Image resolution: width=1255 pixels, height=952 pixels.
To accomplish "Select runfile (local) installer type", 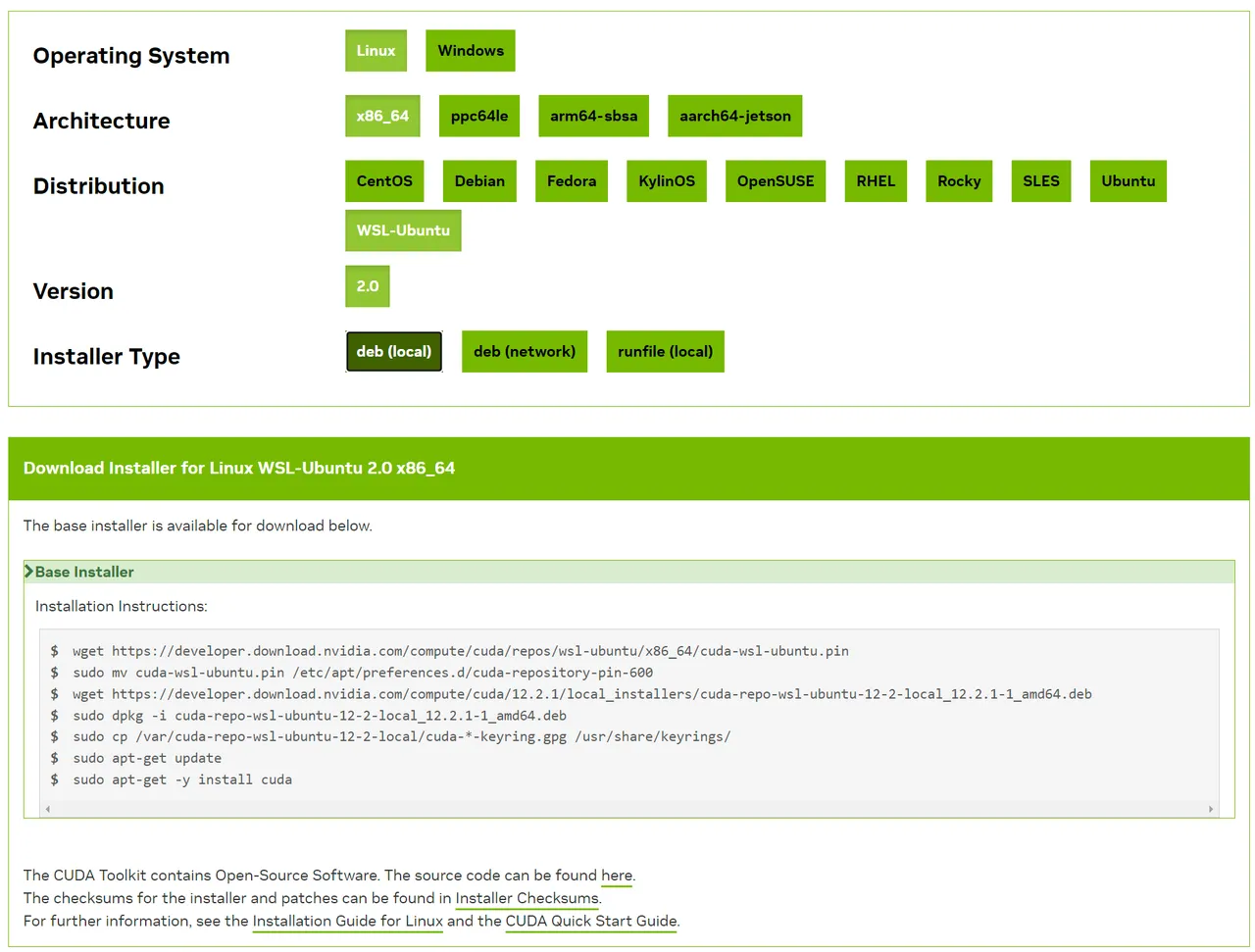I will click(665, 352).
